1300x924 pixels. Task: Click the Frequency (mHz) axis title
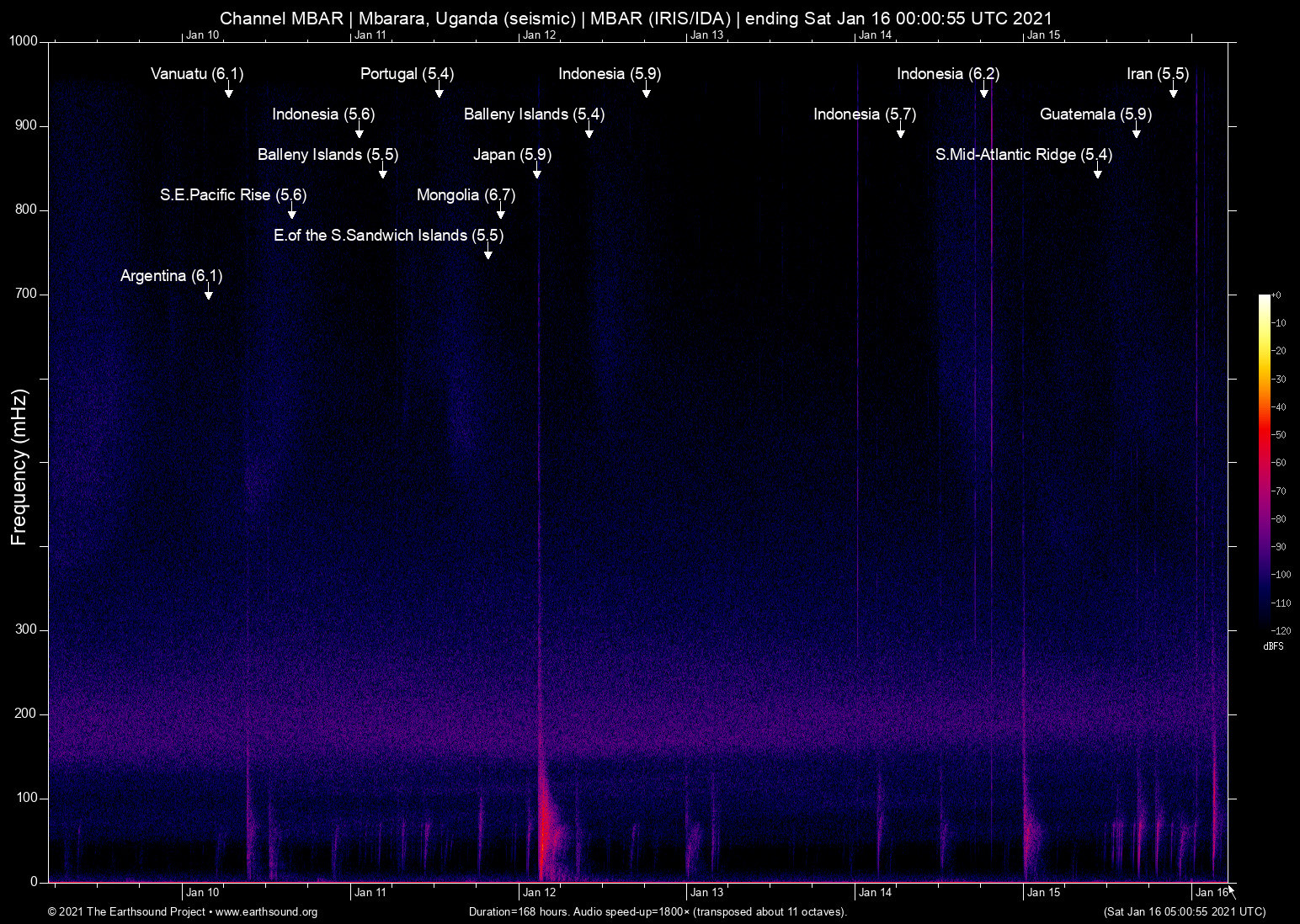(x=19, y=467)
